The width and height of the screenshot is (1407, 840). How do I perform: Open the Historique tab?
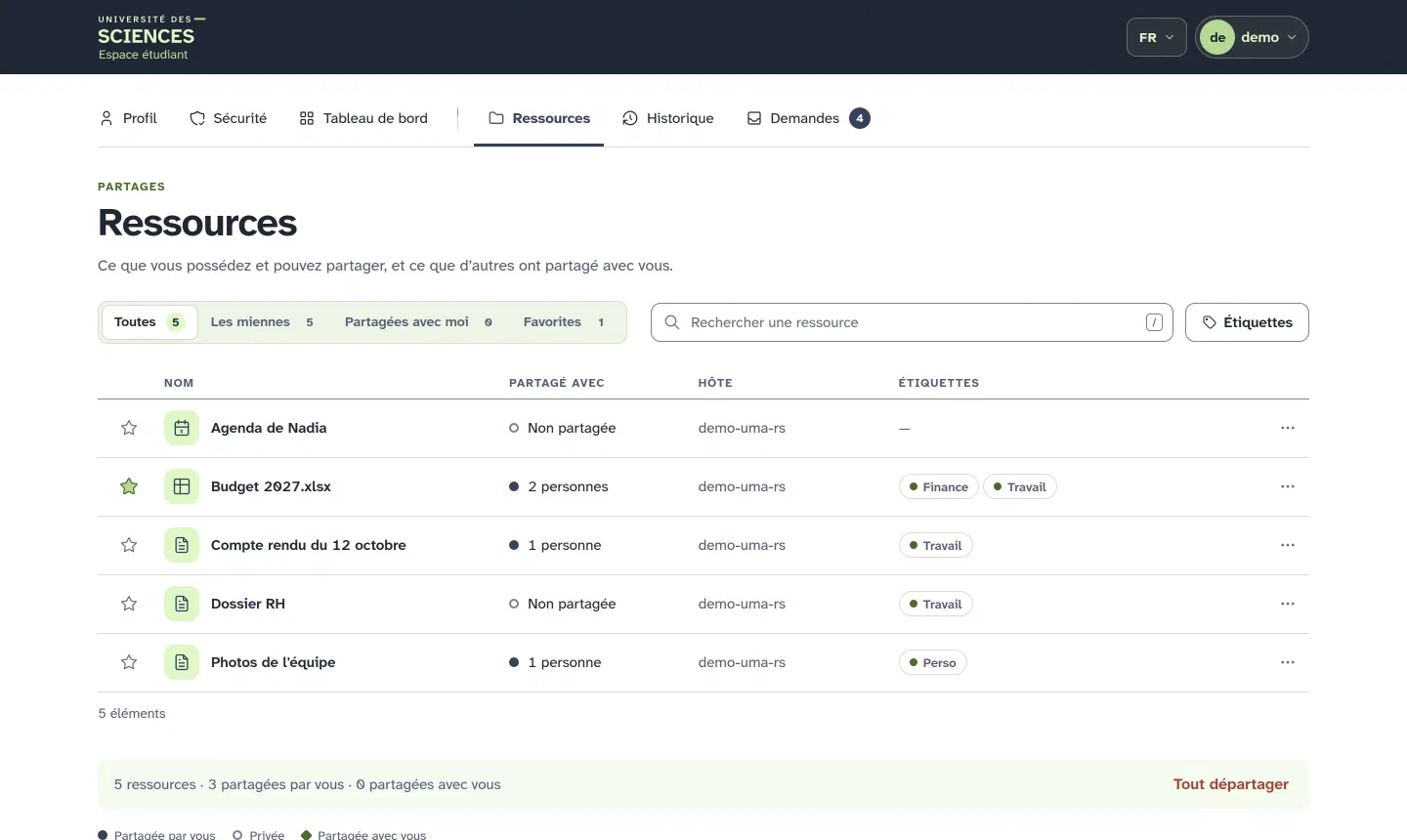pos(668,118)
